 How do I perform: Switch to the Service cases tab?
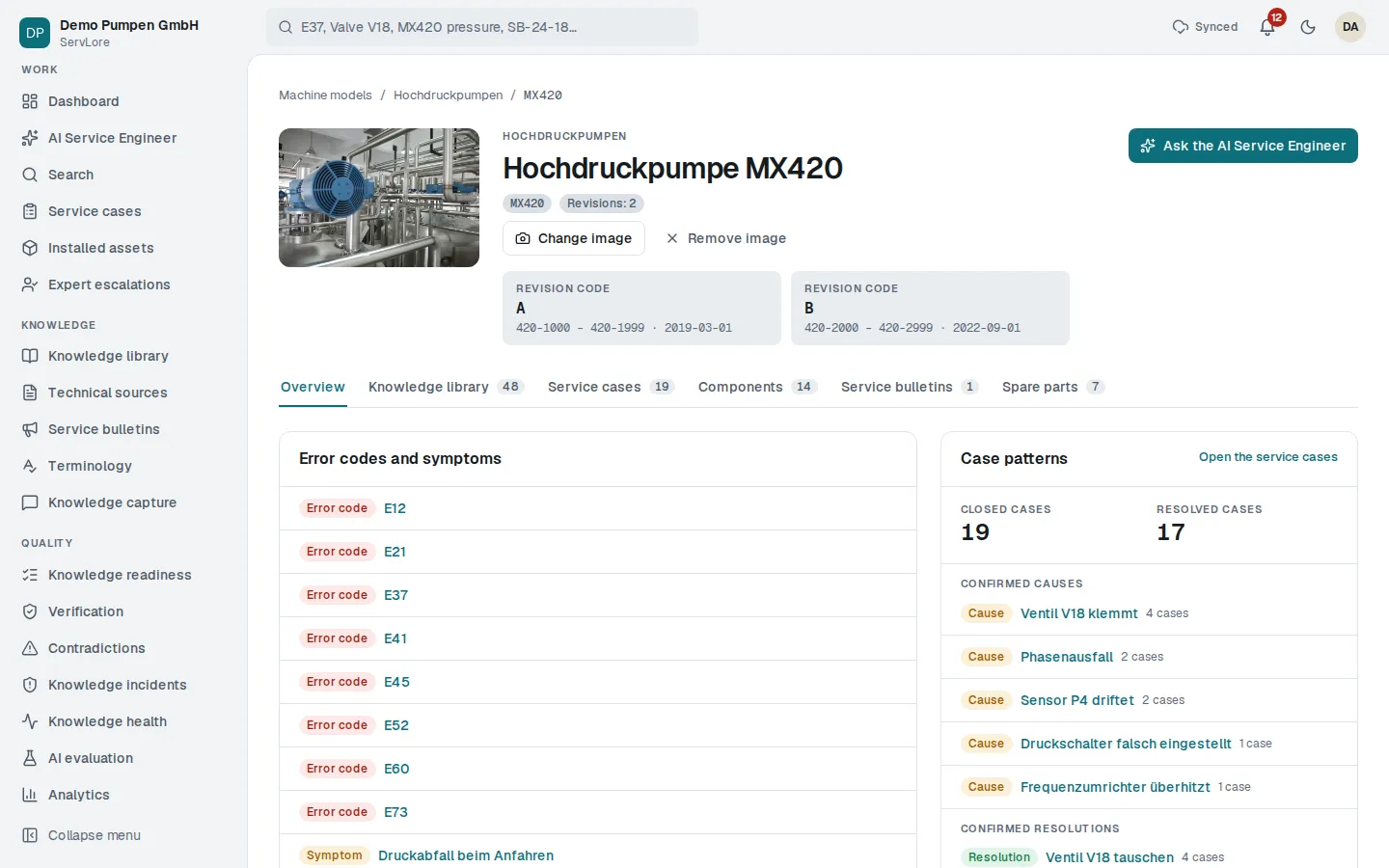[x=611, y=387]
